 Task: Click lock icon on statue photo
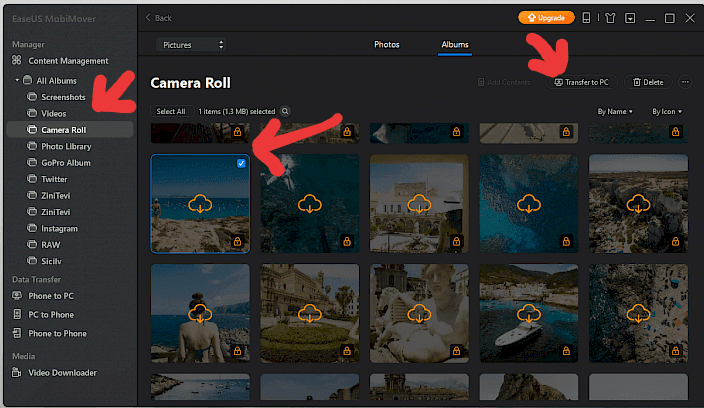[x=457, y=351]
